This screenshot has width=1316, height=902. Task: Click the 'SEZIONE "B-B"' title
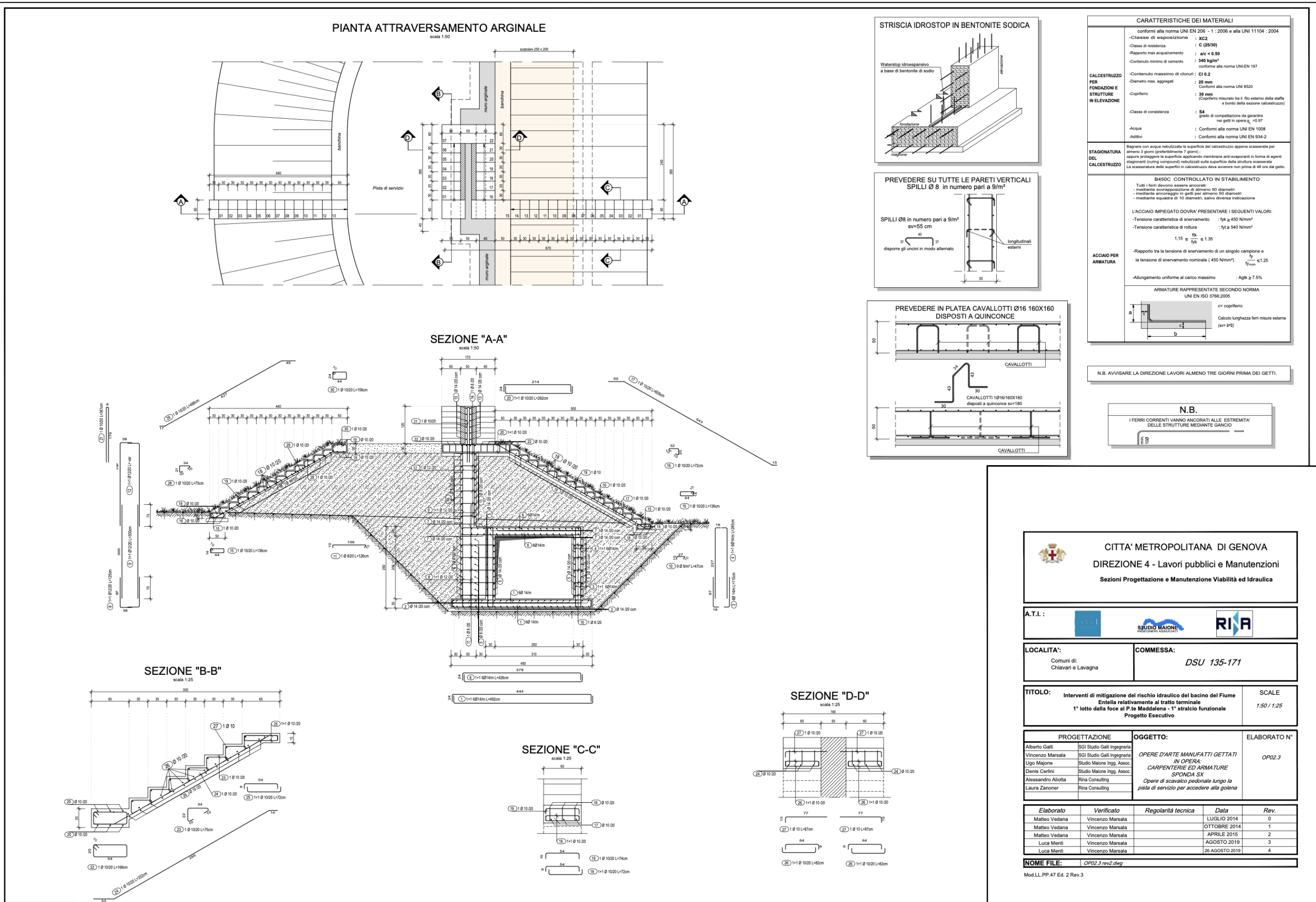(182, 671)
